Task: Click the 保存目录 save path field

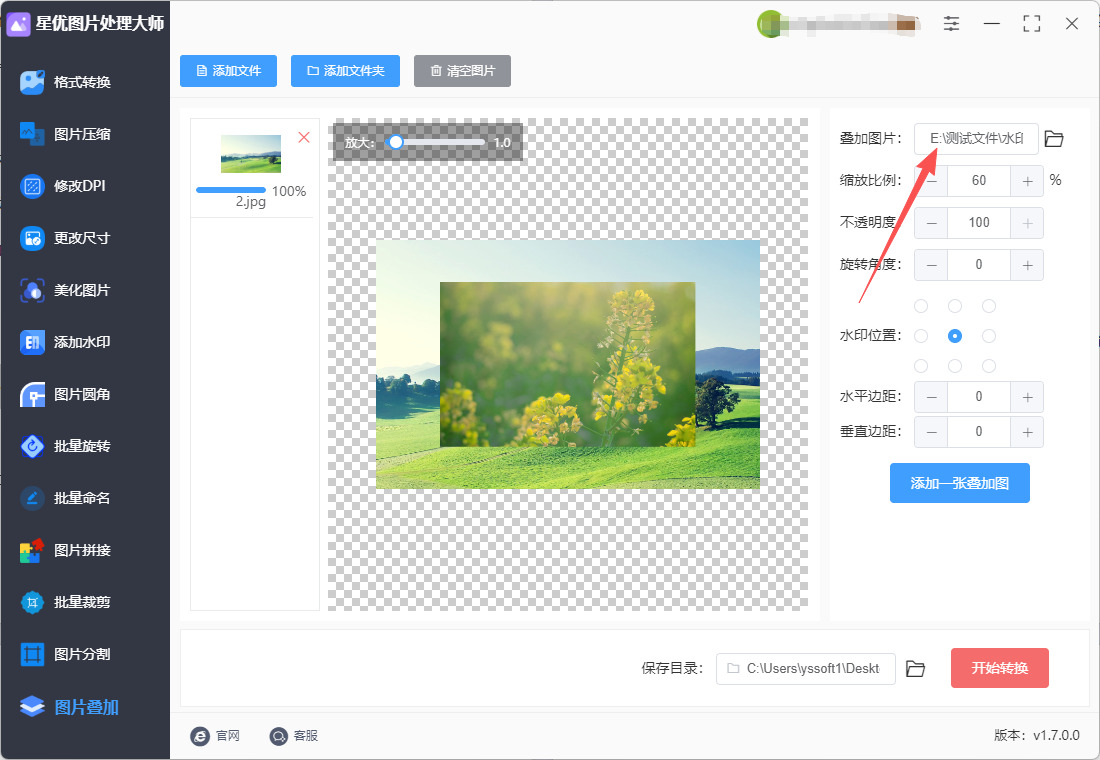Action: coord(805,669)
